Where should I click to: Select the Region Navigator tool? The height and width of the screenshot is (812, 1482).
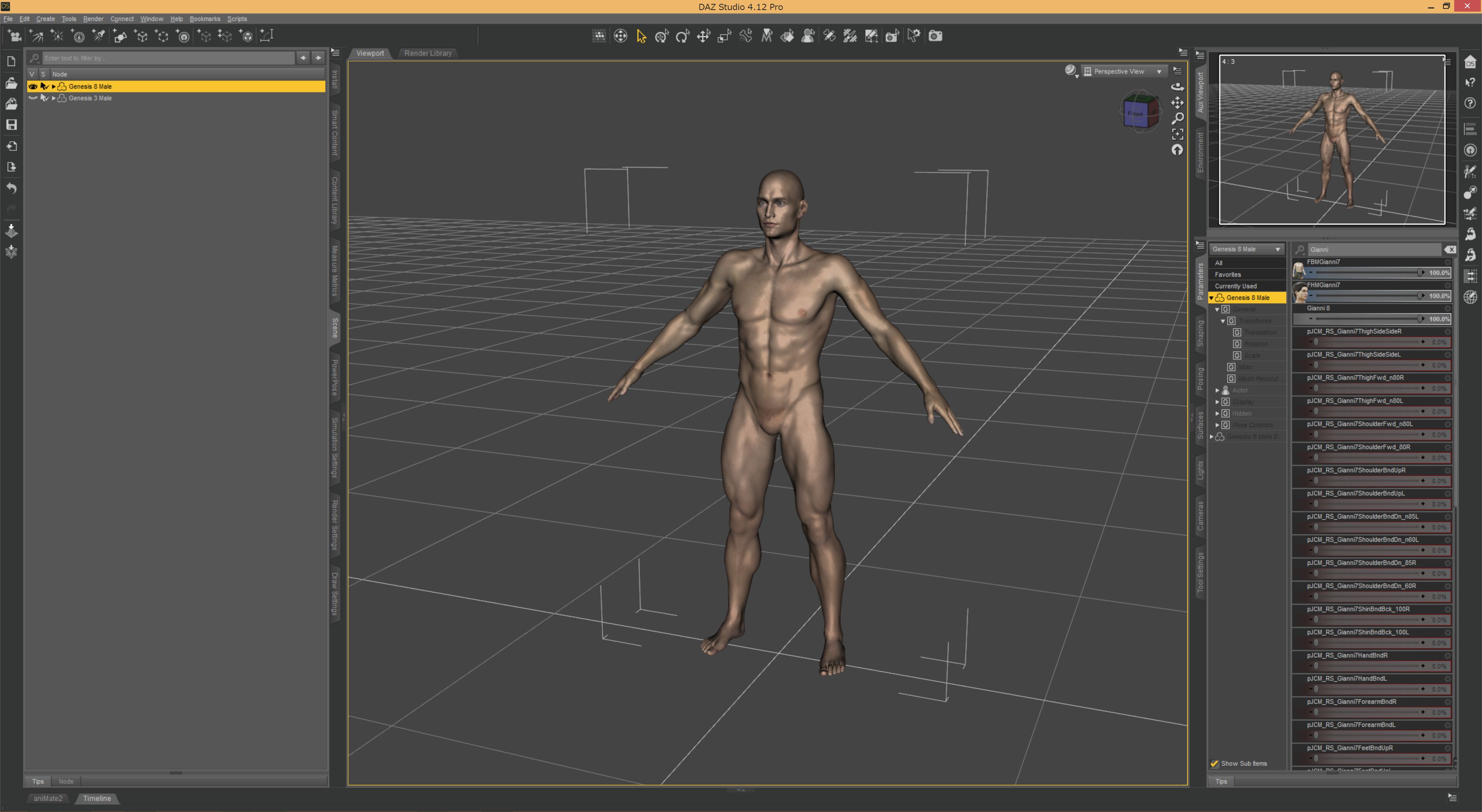(x=808, y=36)
